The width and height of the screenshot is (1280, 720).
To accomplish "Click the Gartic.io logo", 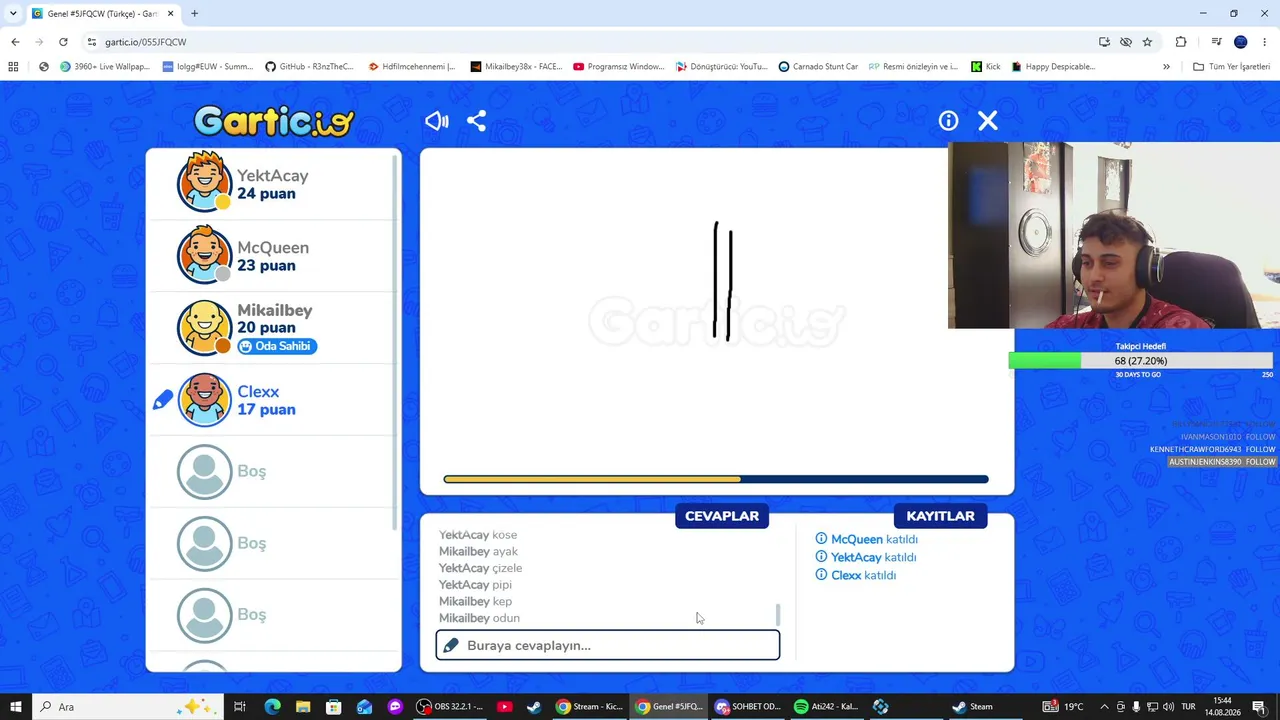I will point(274,121).
